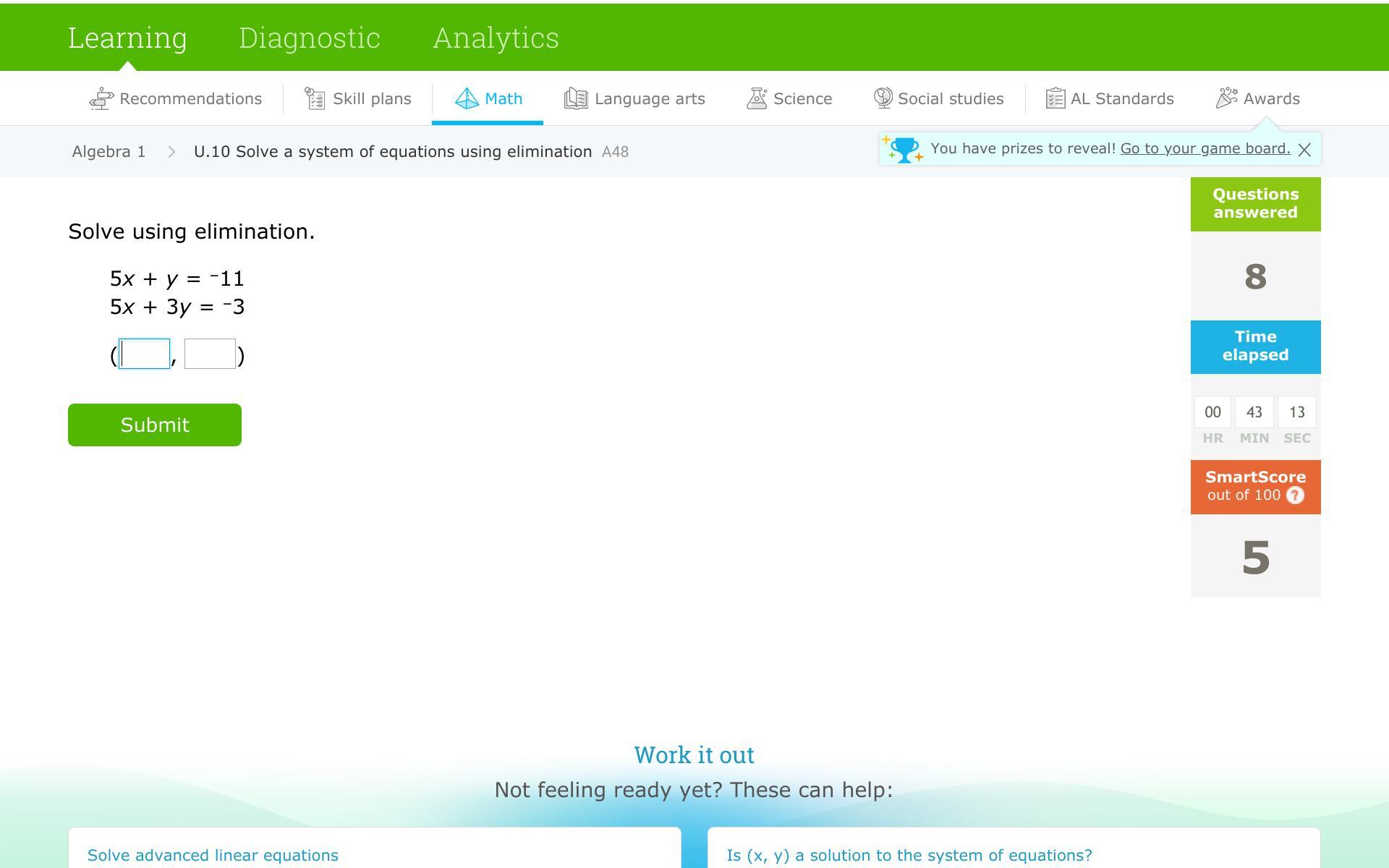Switch to the Diagnostic tab

click(309, 38)
